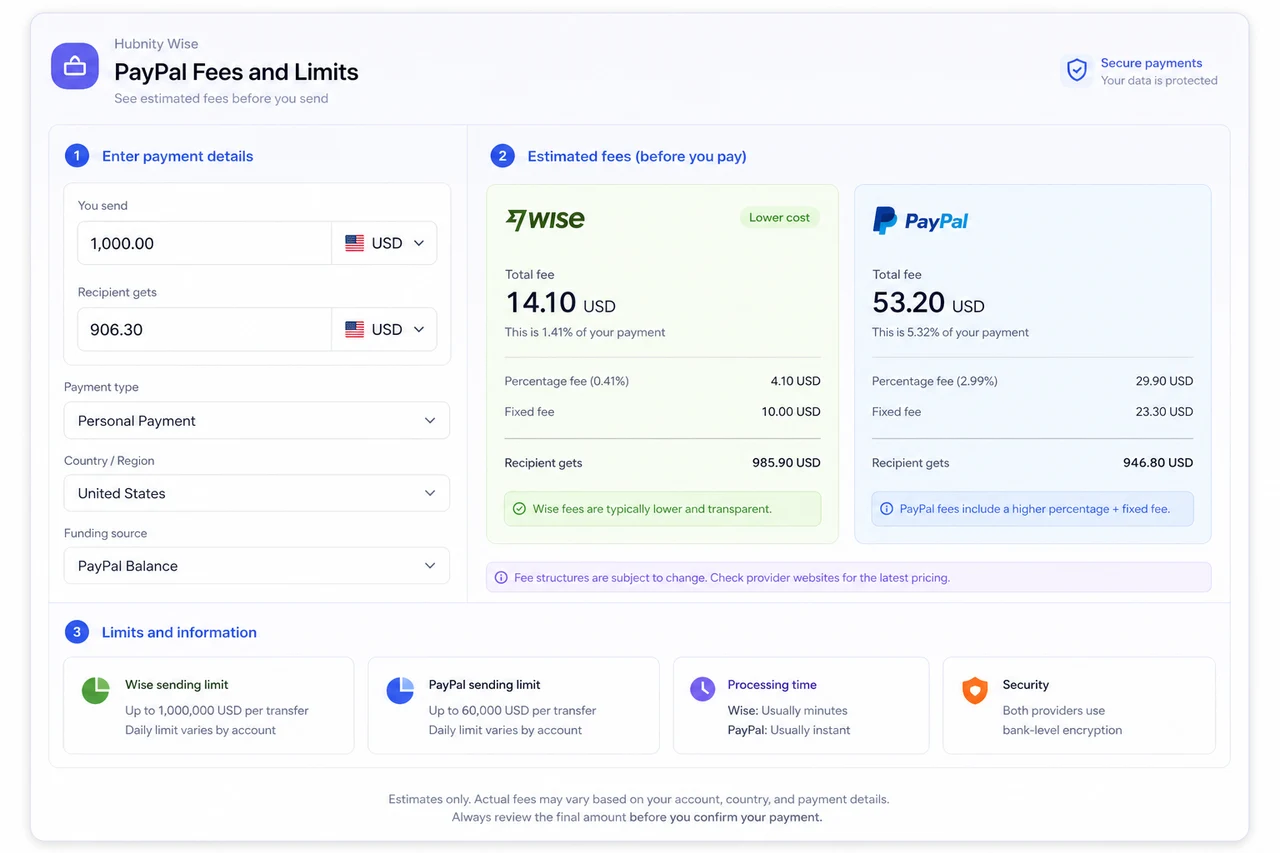Click This is 1.41% of your payment text
Screen dimensions: 1280x853
tap(585, 332)
